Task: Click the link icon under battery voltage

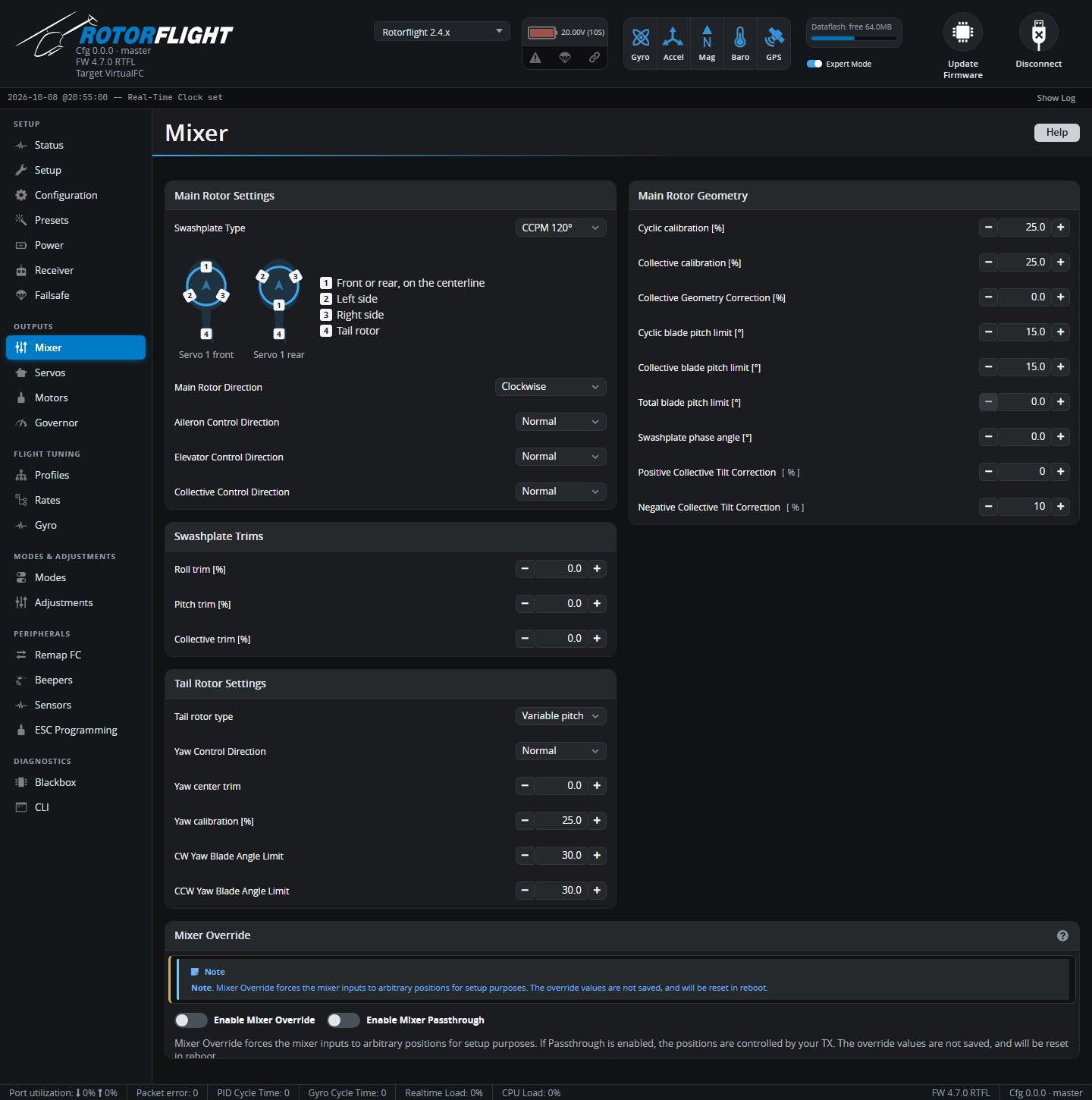Action: [595, 58]
